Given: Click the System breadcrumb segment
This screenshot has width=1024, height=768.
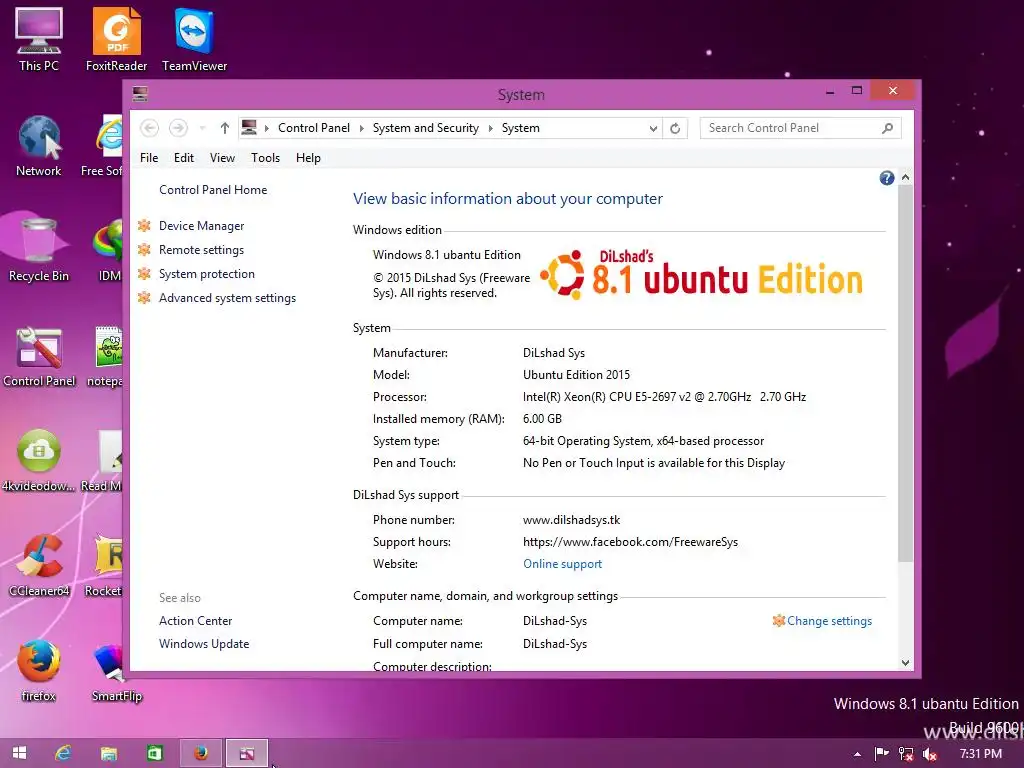Looking at the screenshot, I should coord(520,128).
